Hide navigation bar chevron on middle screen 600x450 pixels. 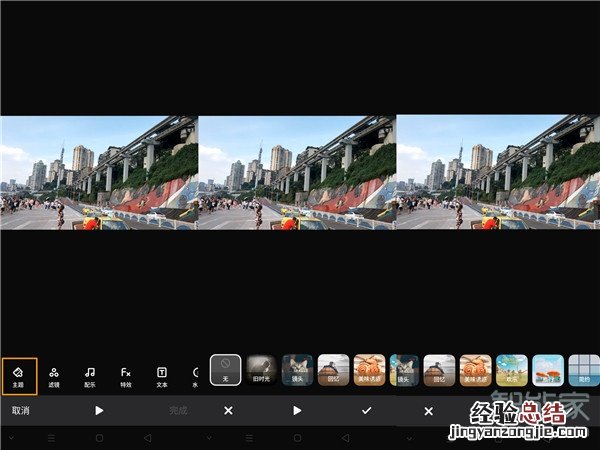209,438
